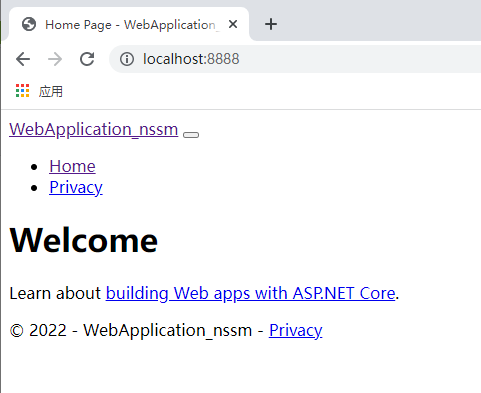
Task: Open Privacy link in the navigation list
Action: click(x=76, y=188)
